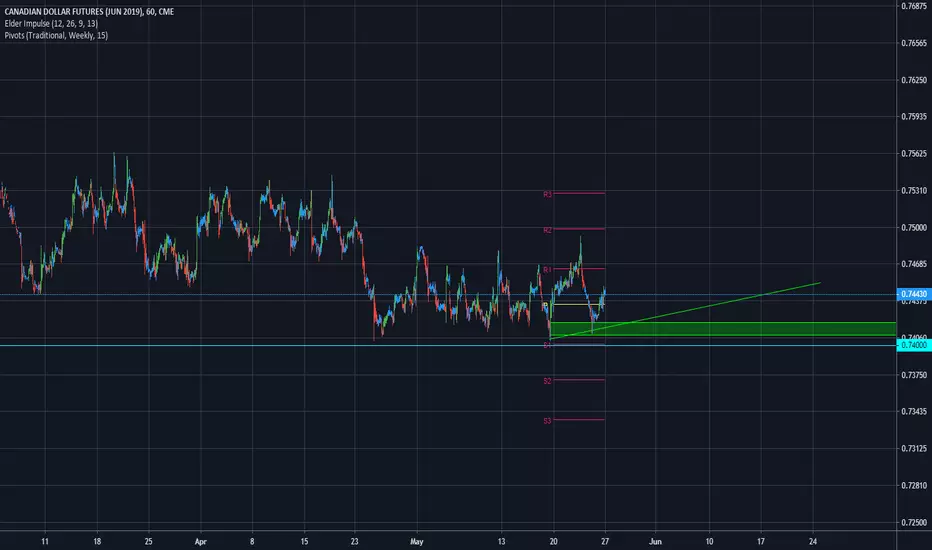Click date 23 on the time axis
Image resolution: width=932 pixels, height=550 pixels.
(355, 542)
